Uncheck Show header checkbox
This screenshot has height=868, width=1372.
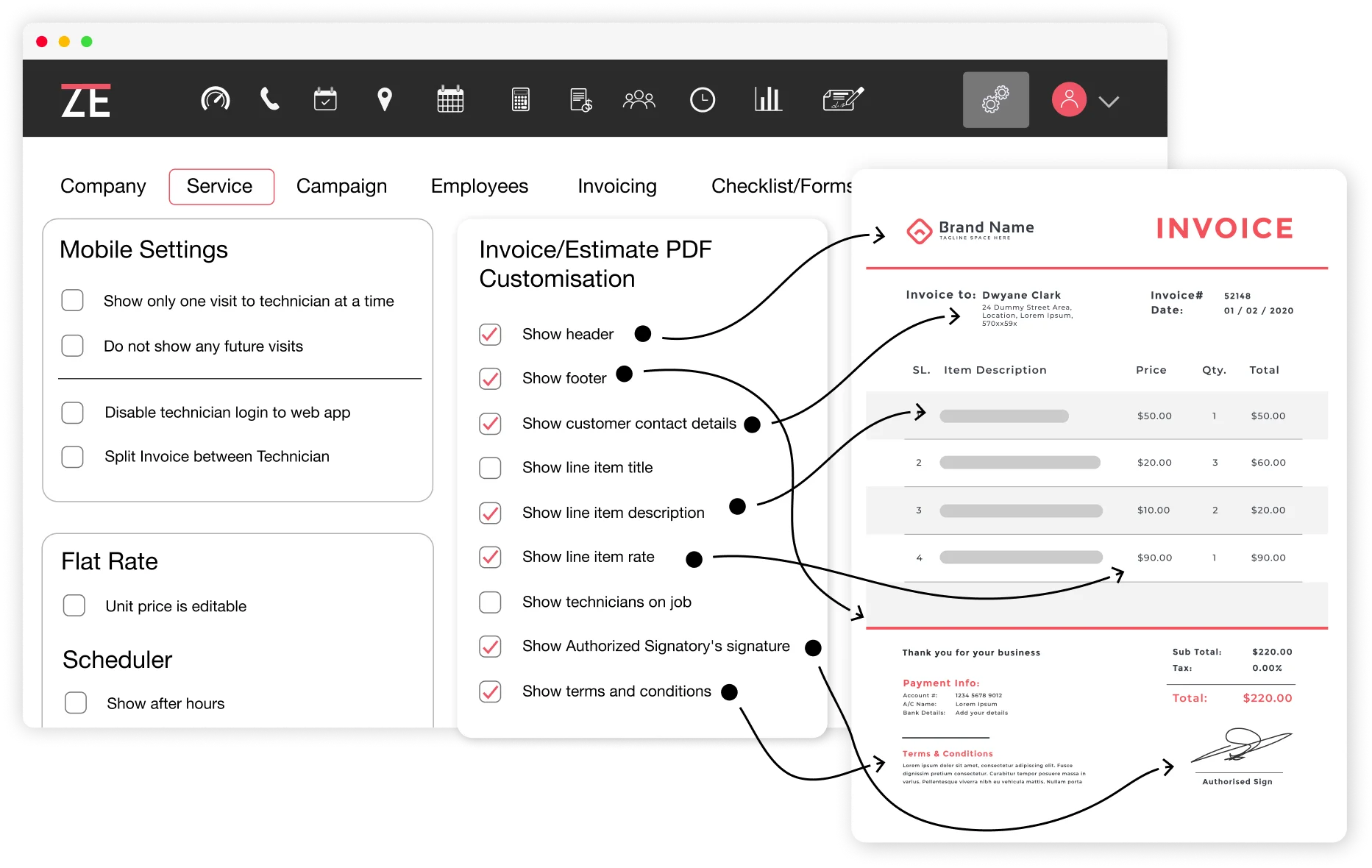click(490, 334)
